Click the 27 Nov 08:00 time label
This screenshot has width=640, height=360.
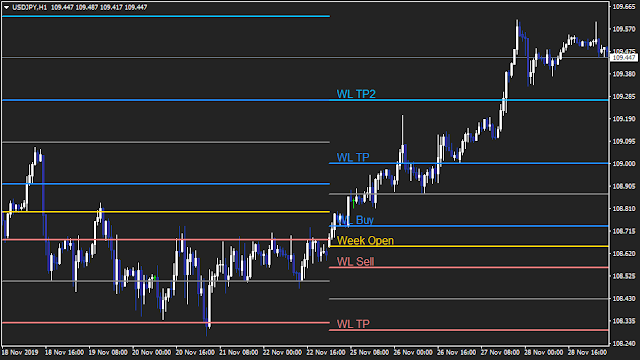[500, 352]
